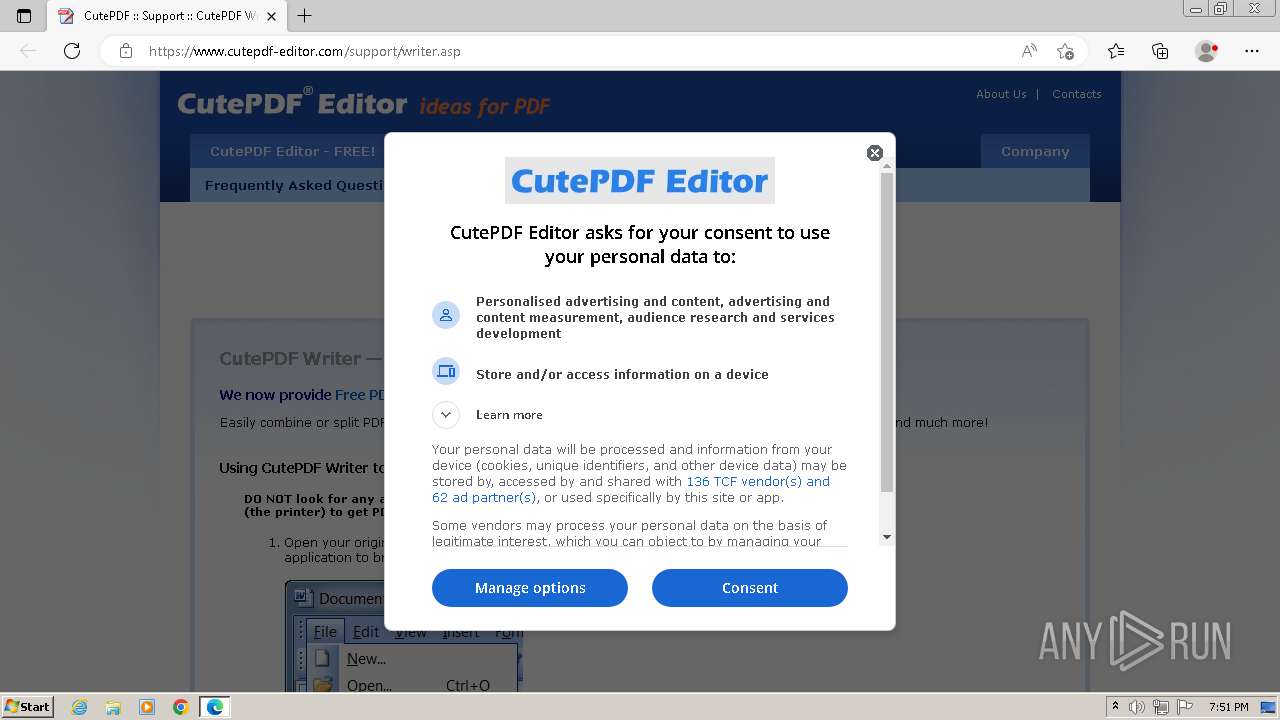Screen dimensions: 1280x720
Task: Expand the Learn more chevron
Action: click(446, 415)
